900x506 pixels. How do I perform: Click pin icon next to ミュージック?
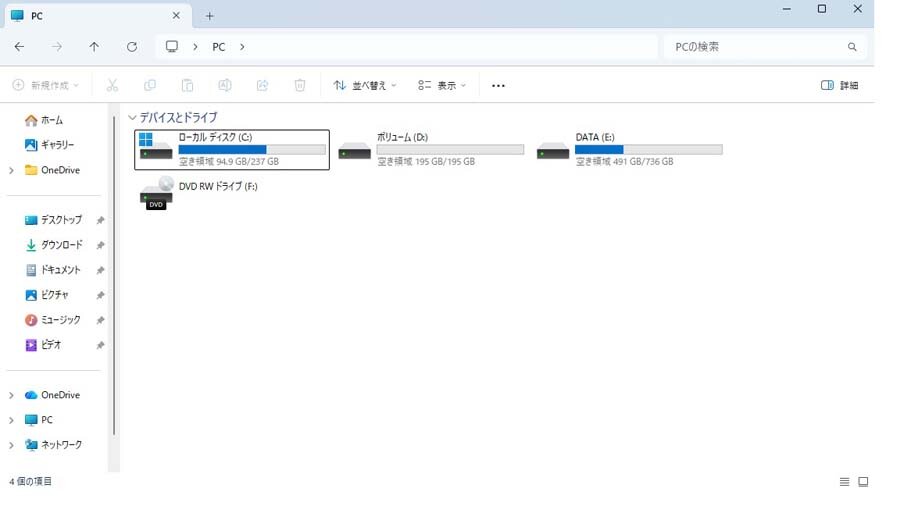100,320
